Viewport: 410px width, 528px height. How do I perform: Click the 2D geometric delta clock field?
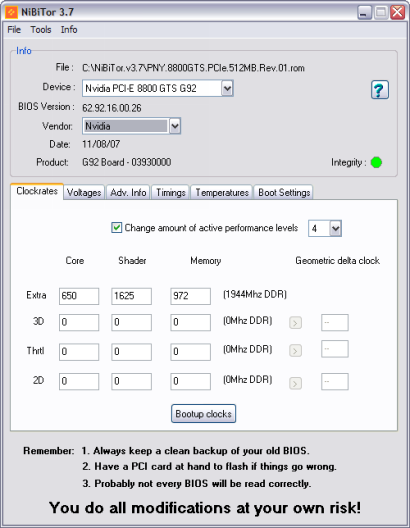pyautogui.click(x=335, y=382)
